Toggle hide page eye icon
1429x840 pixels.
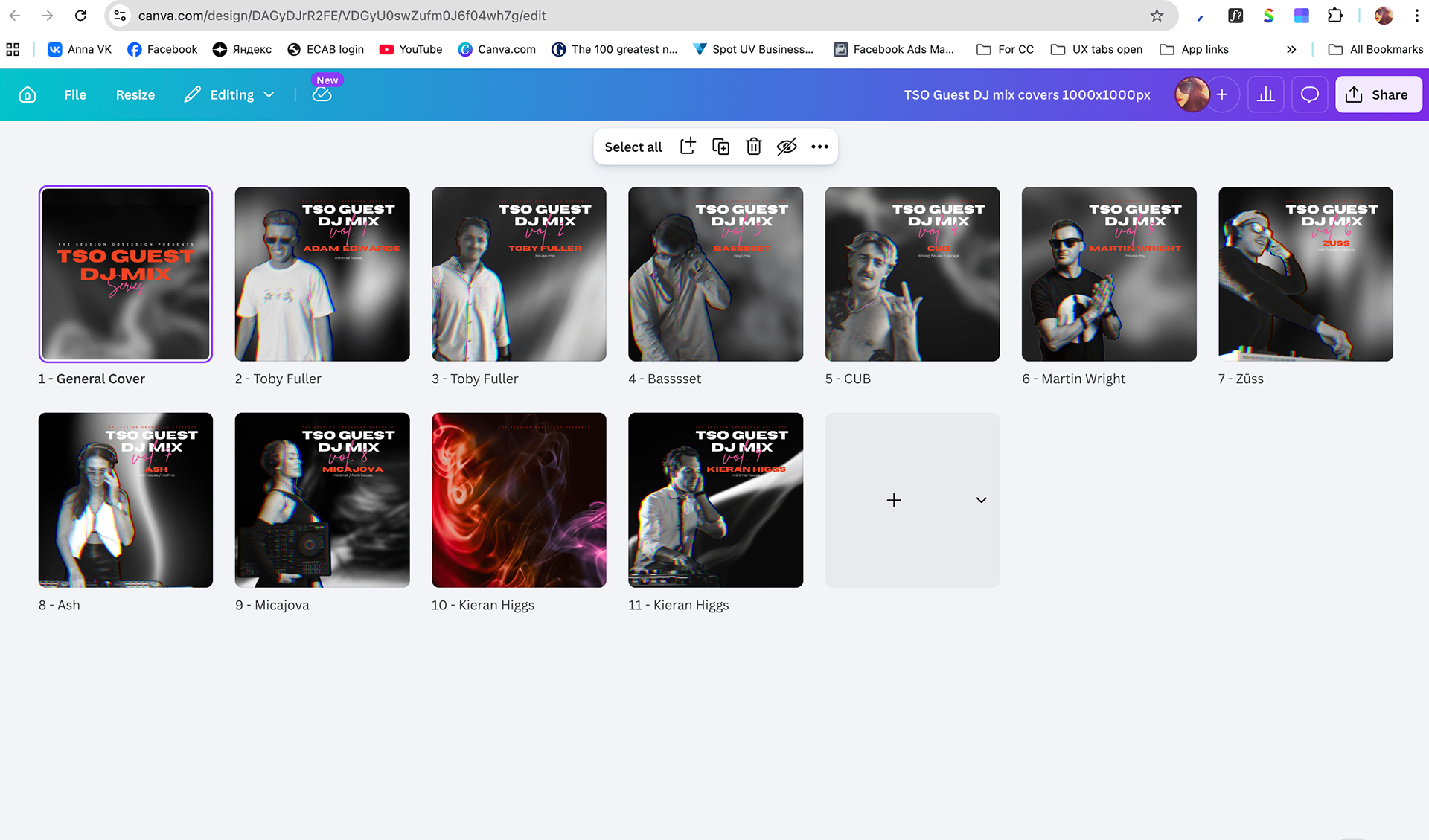point(787,147)
